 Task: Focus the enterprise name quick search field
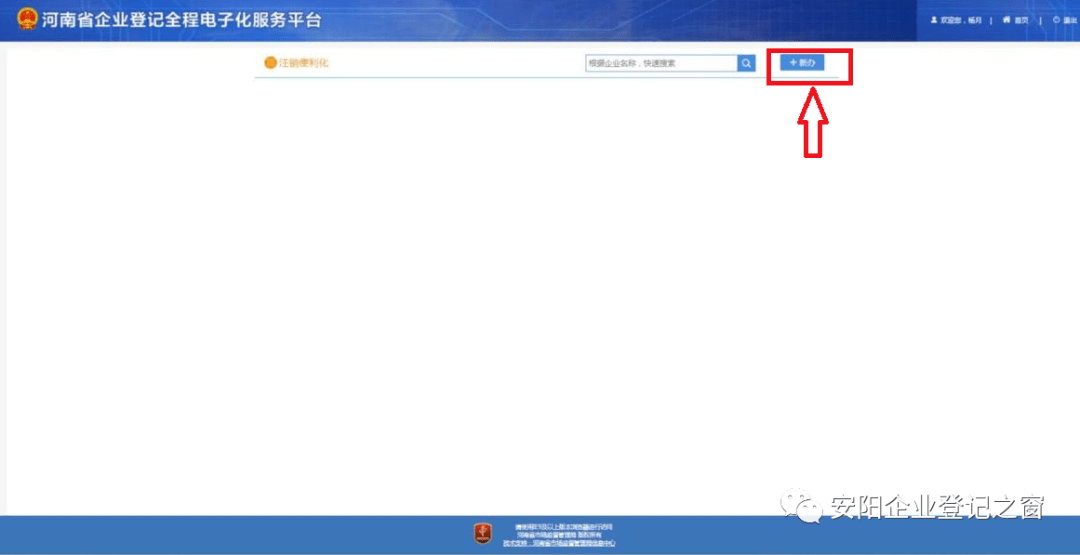coord(661,63)
